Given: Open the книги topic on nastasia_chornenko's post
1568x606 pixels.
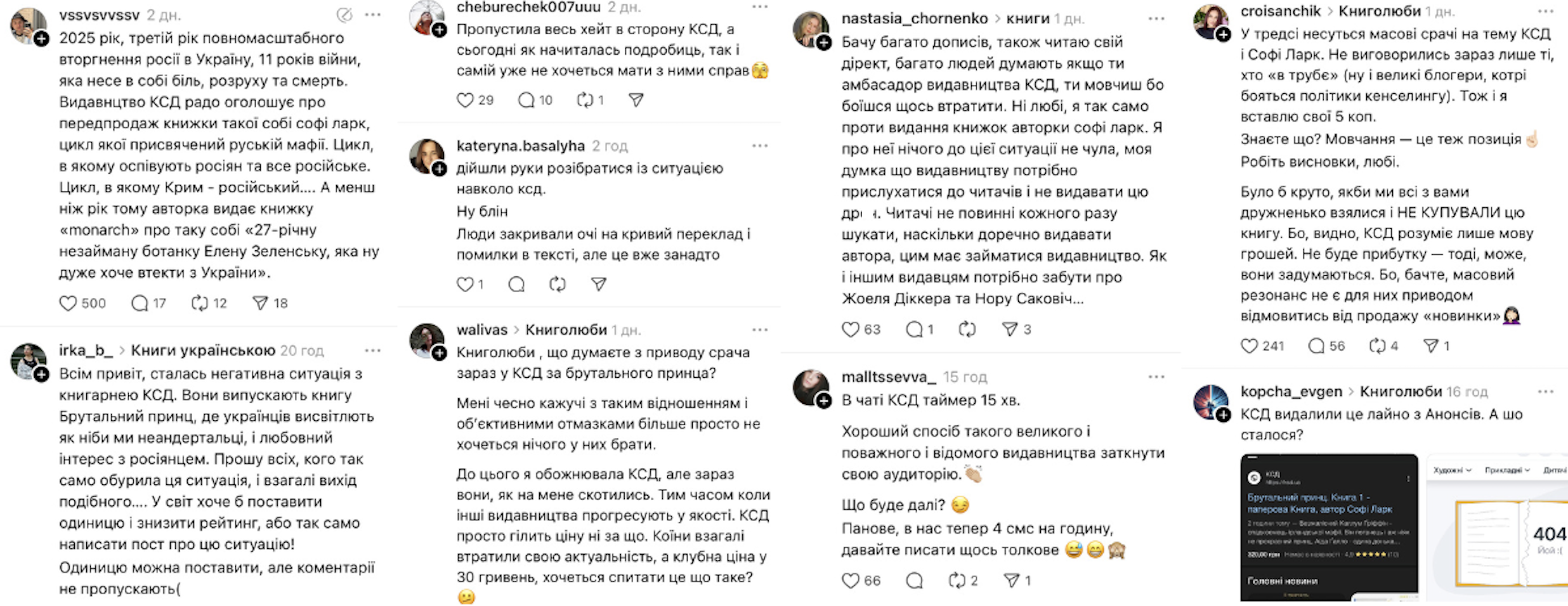Looking at the screenshot, I should [1028, 19].
